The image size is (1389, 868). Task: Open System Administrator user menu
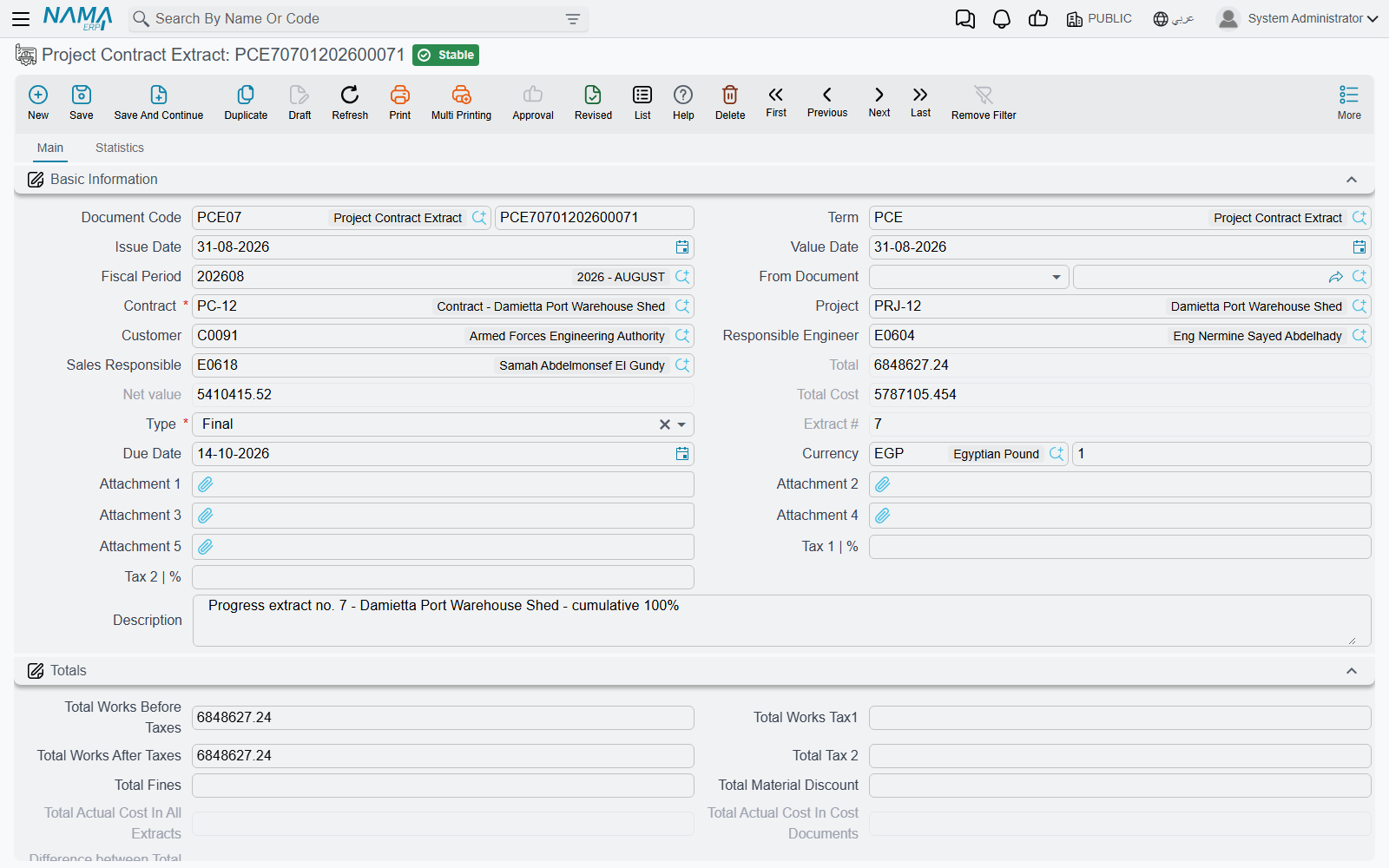coord(1298,18)
